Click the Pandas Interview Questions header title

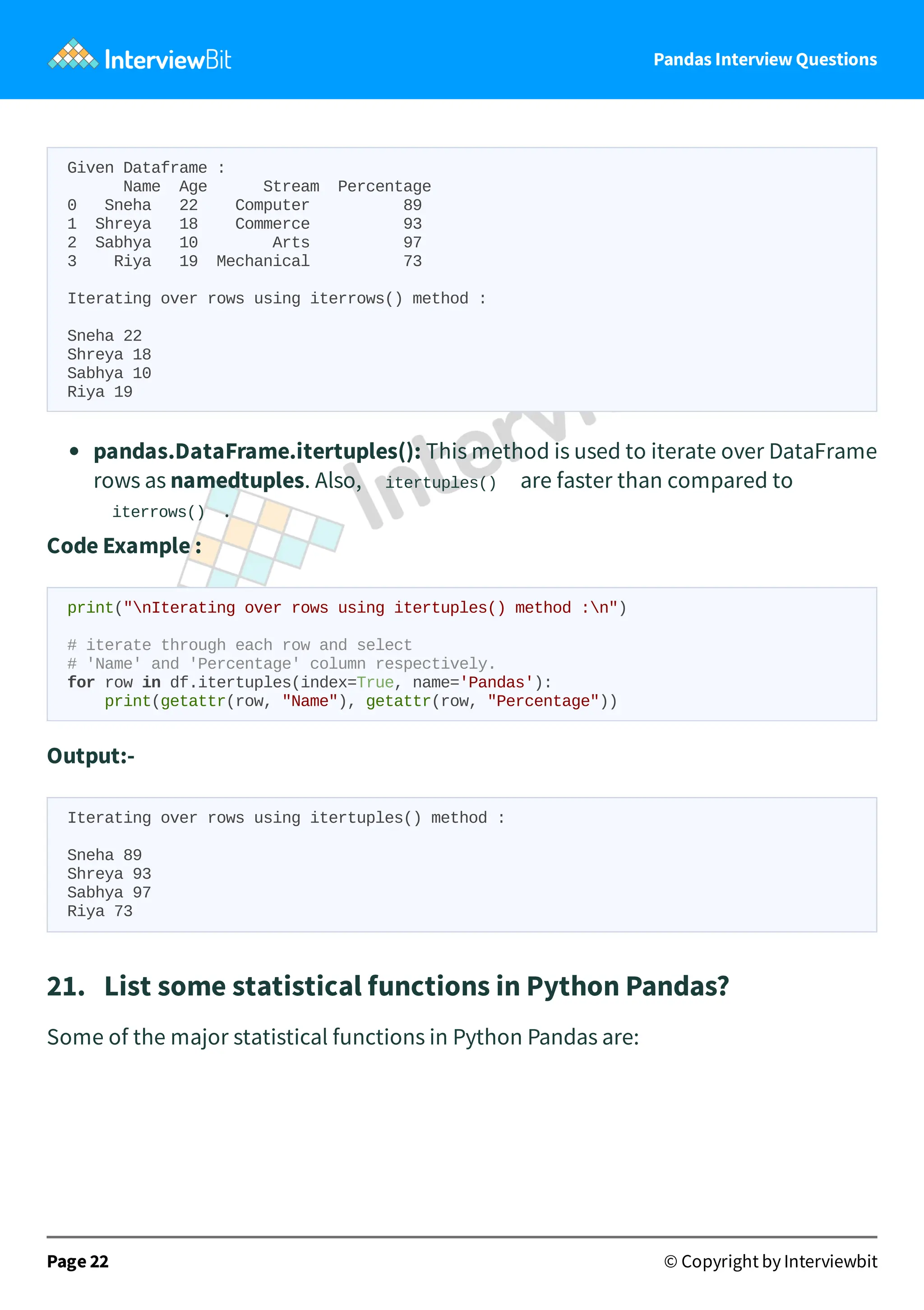(x=765, y=59)
